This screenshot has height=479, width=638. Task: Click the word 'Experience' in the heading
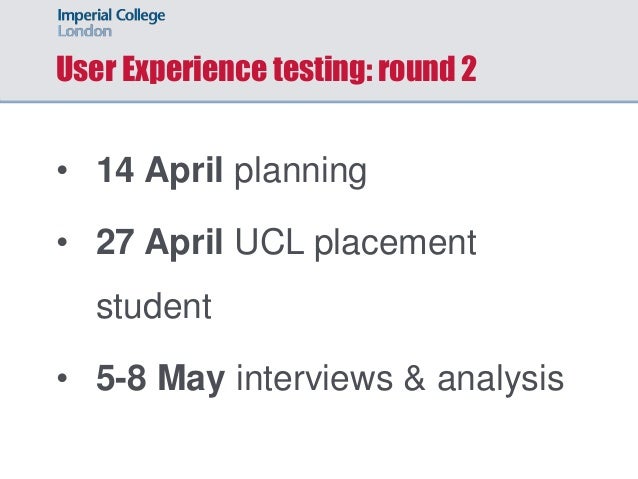(194, 70)
